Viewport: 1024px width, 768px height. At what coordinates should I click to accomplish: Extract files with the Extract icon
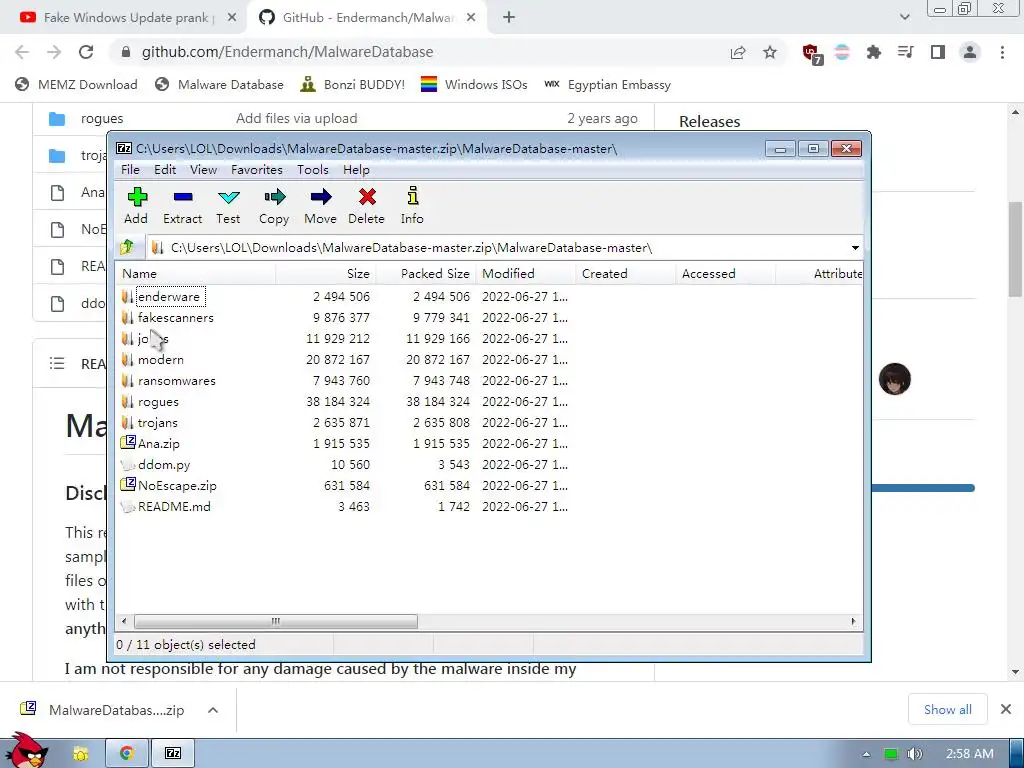click(182, 206)
